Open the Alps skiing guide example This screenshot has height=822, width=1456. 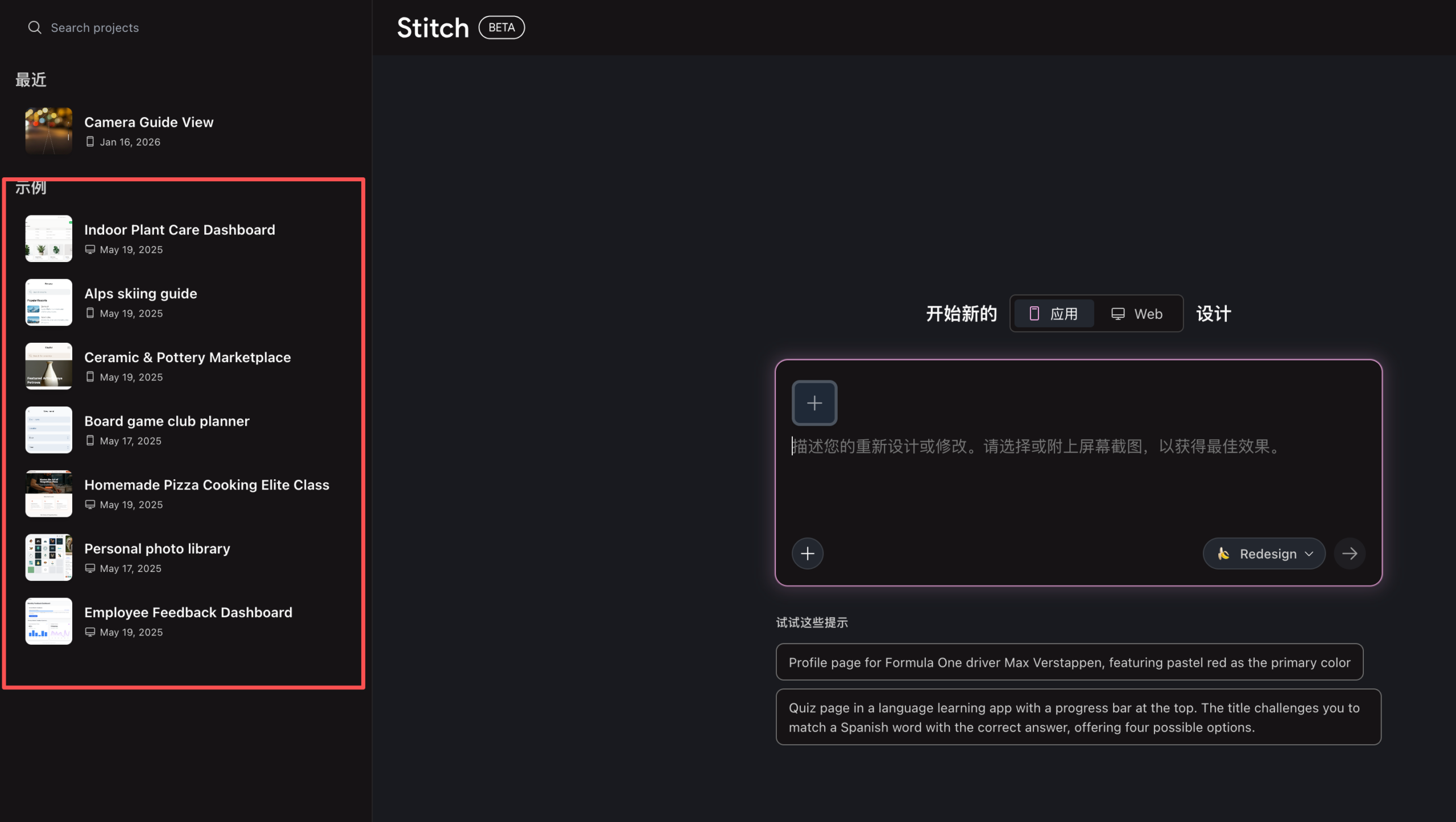(140, 293)
